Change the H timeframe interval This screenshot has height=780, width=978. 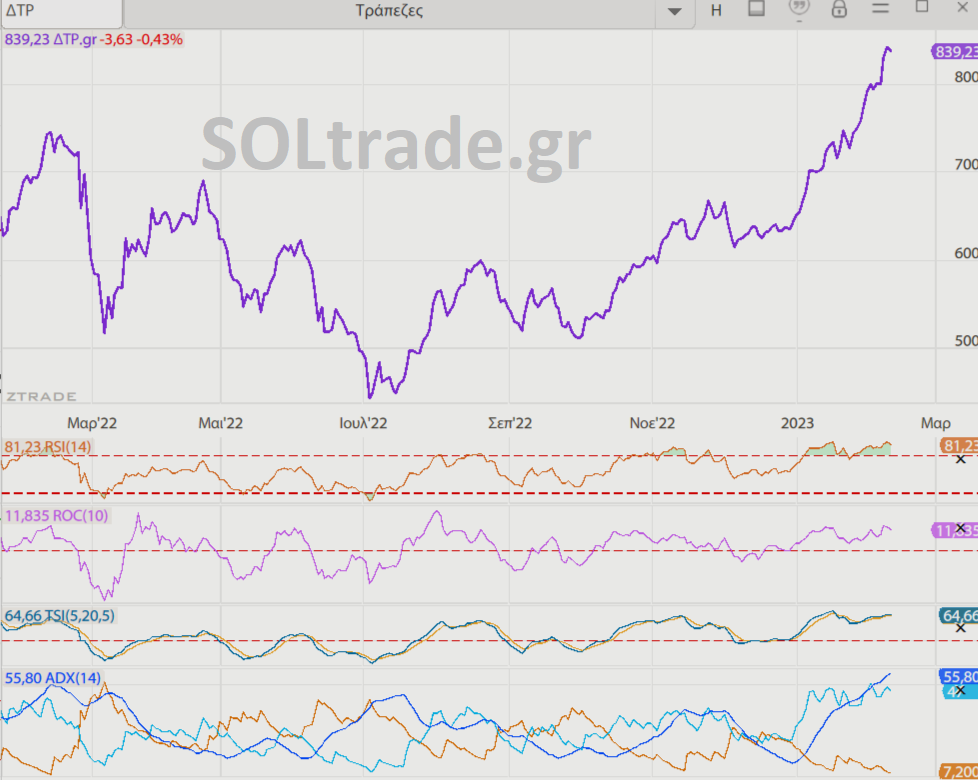point(716,11)
